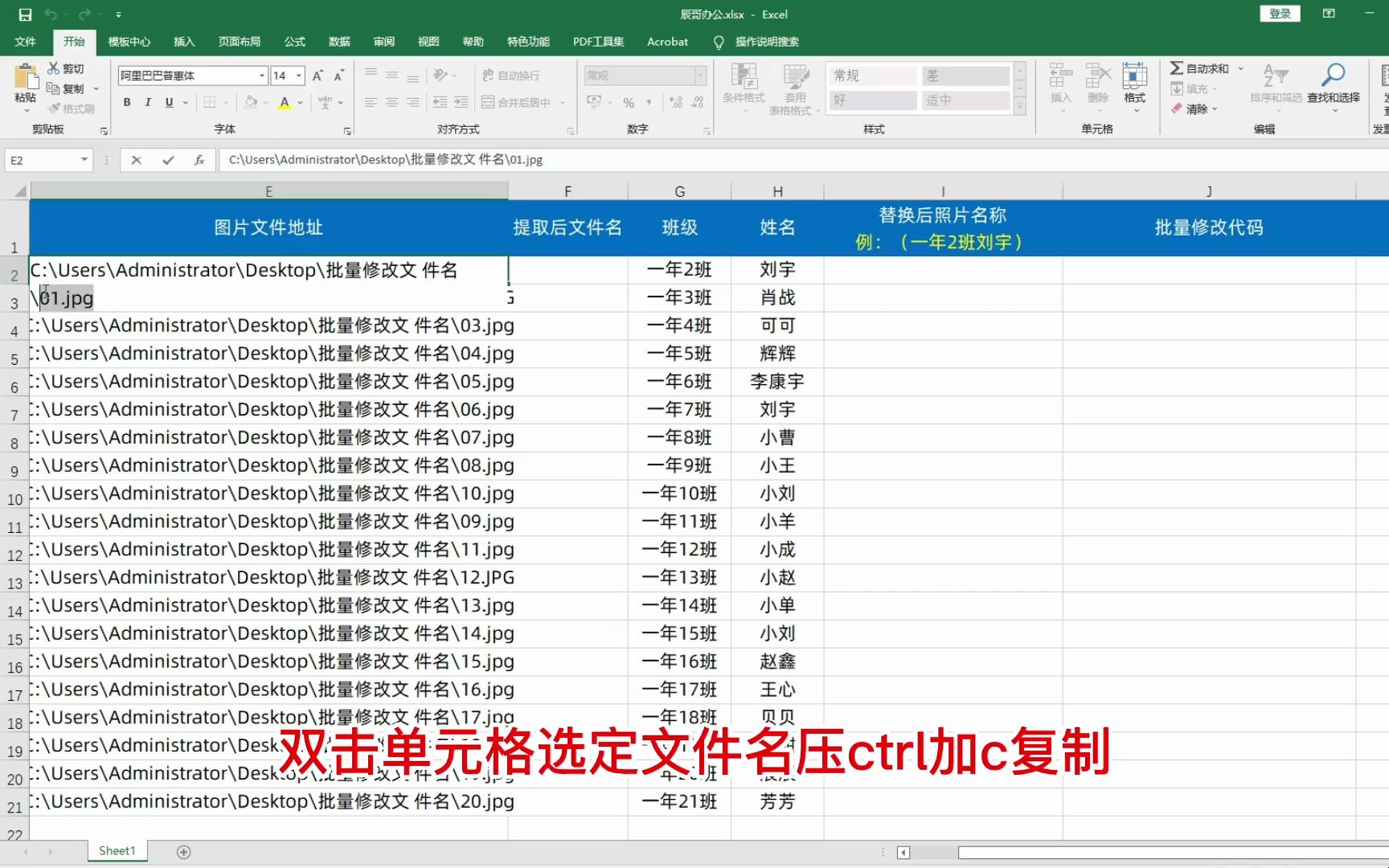This screenshot has height=868, width=1389.
Task: Apply the Percent Style formatting icon
Action: pos(629,102)
